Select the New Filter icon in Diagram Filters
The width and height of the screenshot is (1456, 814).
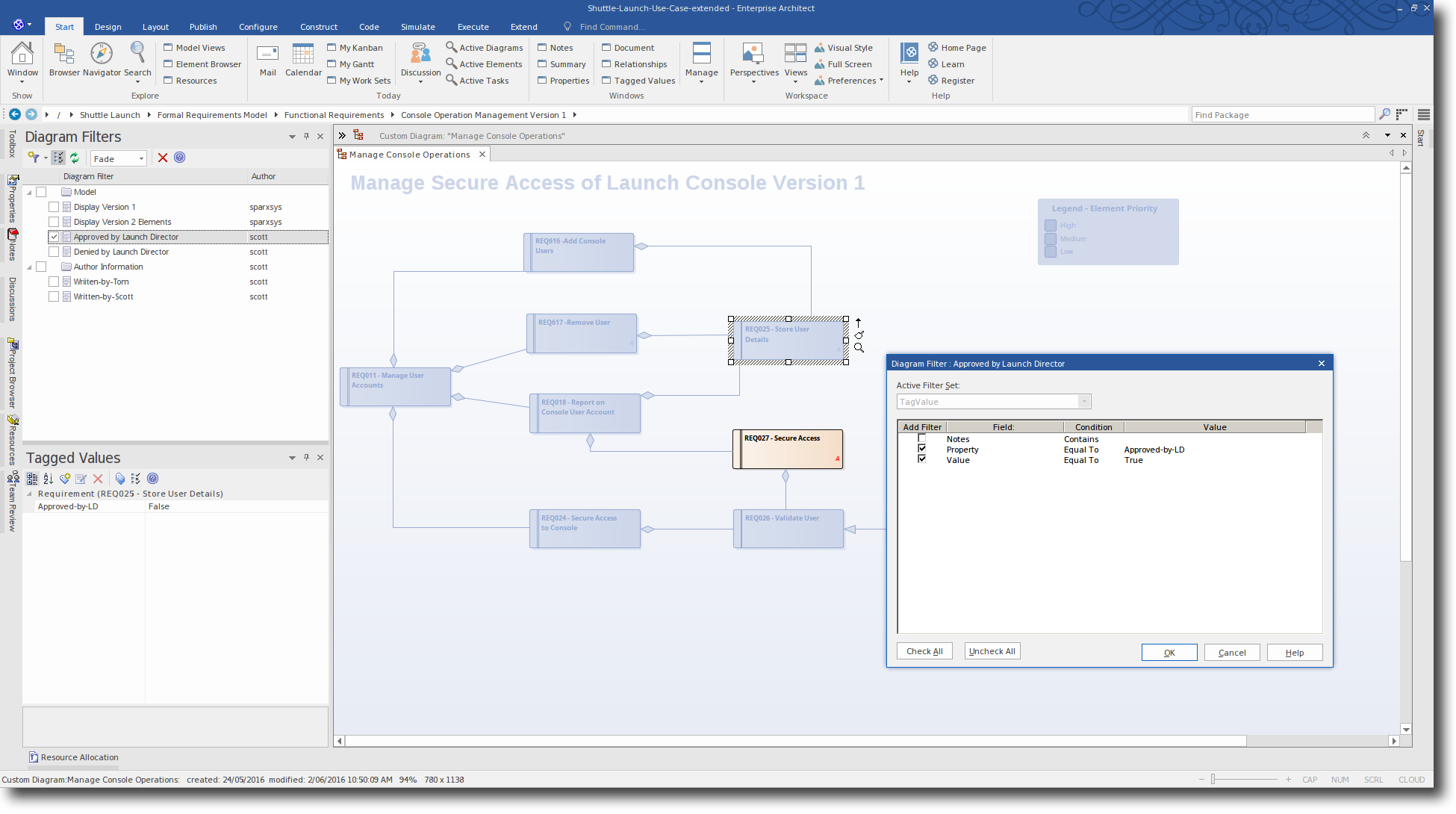click(x=33, y=158)
